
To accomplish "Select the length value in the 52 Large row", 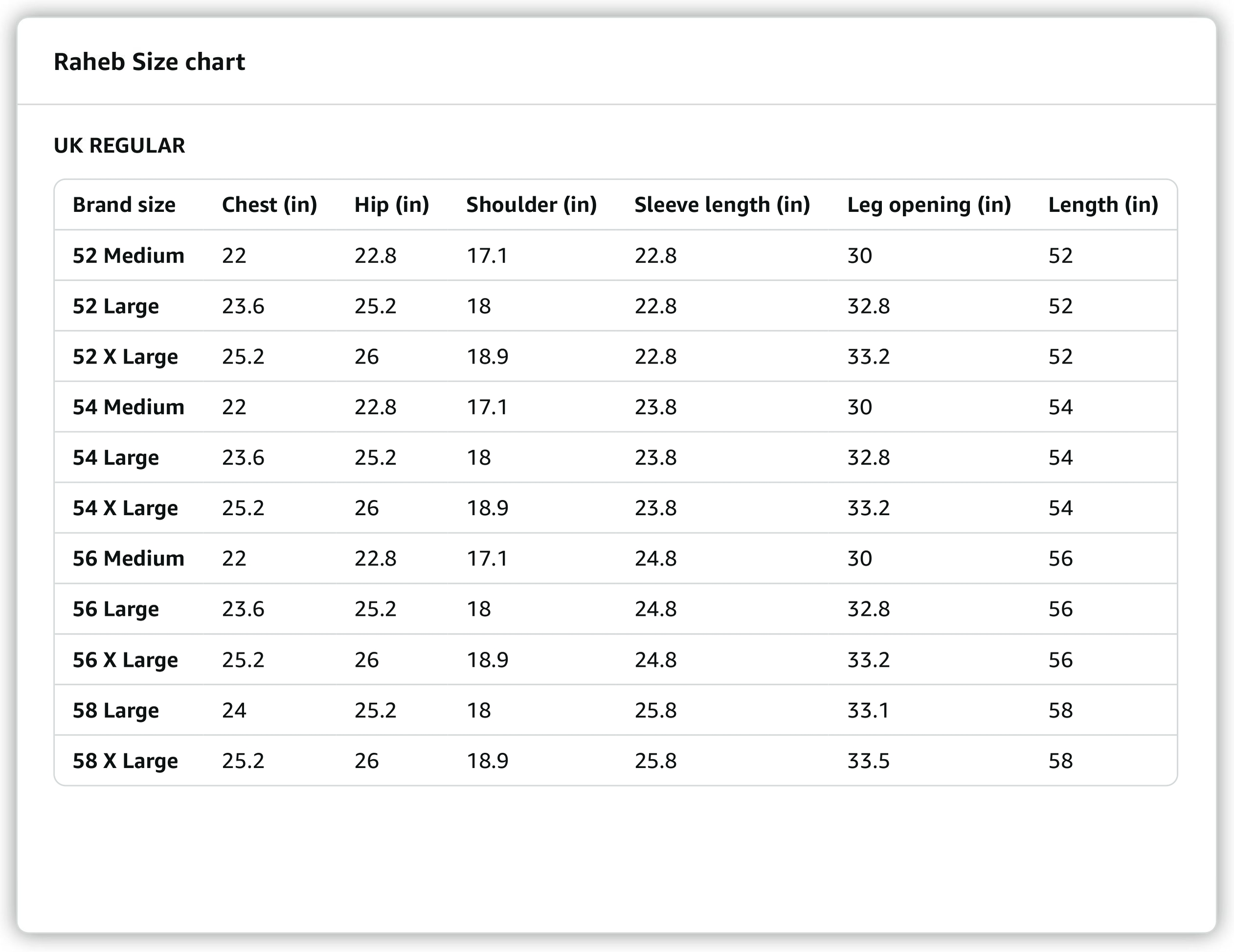I will pos(1060,306).
